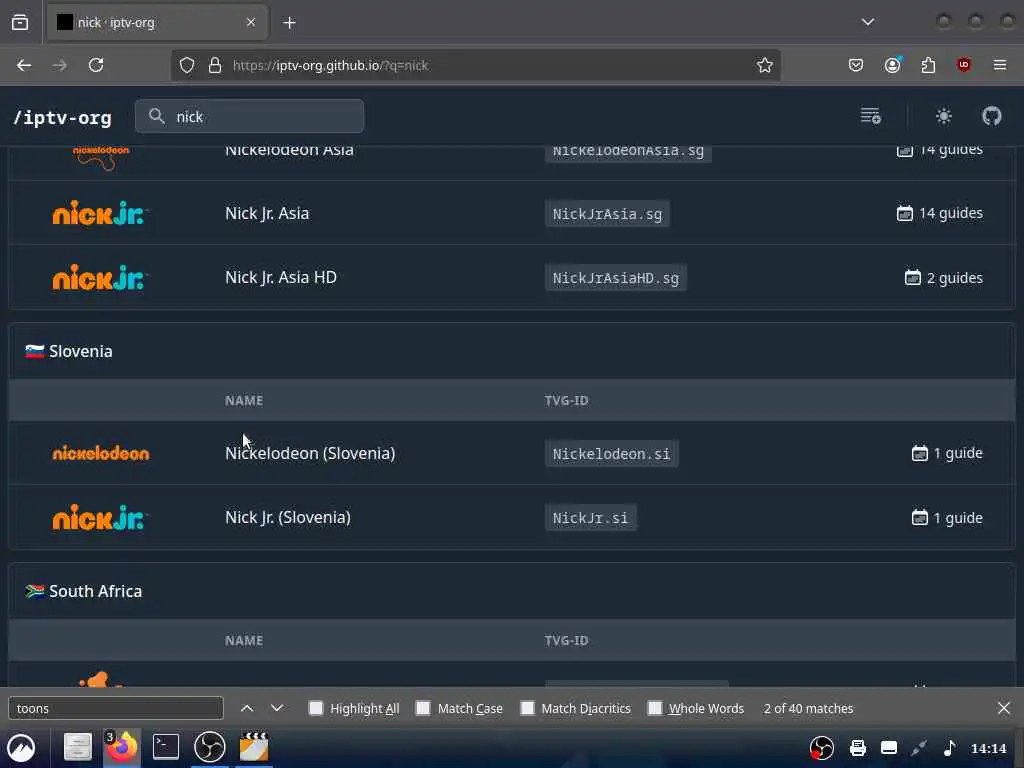The height and width of the screenshot is (768, 1024).
Task: Close the nick · iptv-org tab
Action: pos(251,22)
